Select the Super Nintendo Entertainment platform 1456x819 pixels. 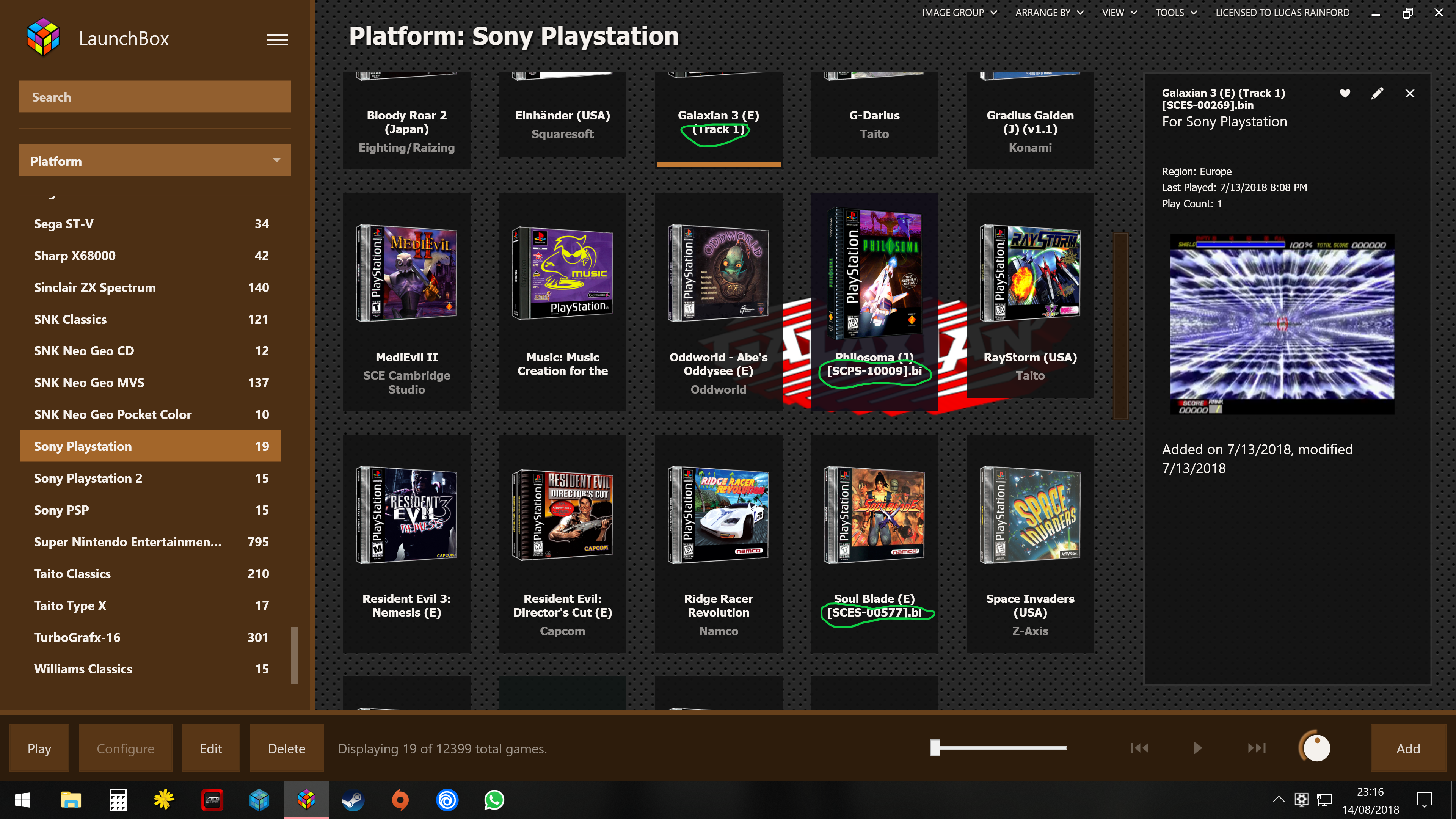(151, 541)
